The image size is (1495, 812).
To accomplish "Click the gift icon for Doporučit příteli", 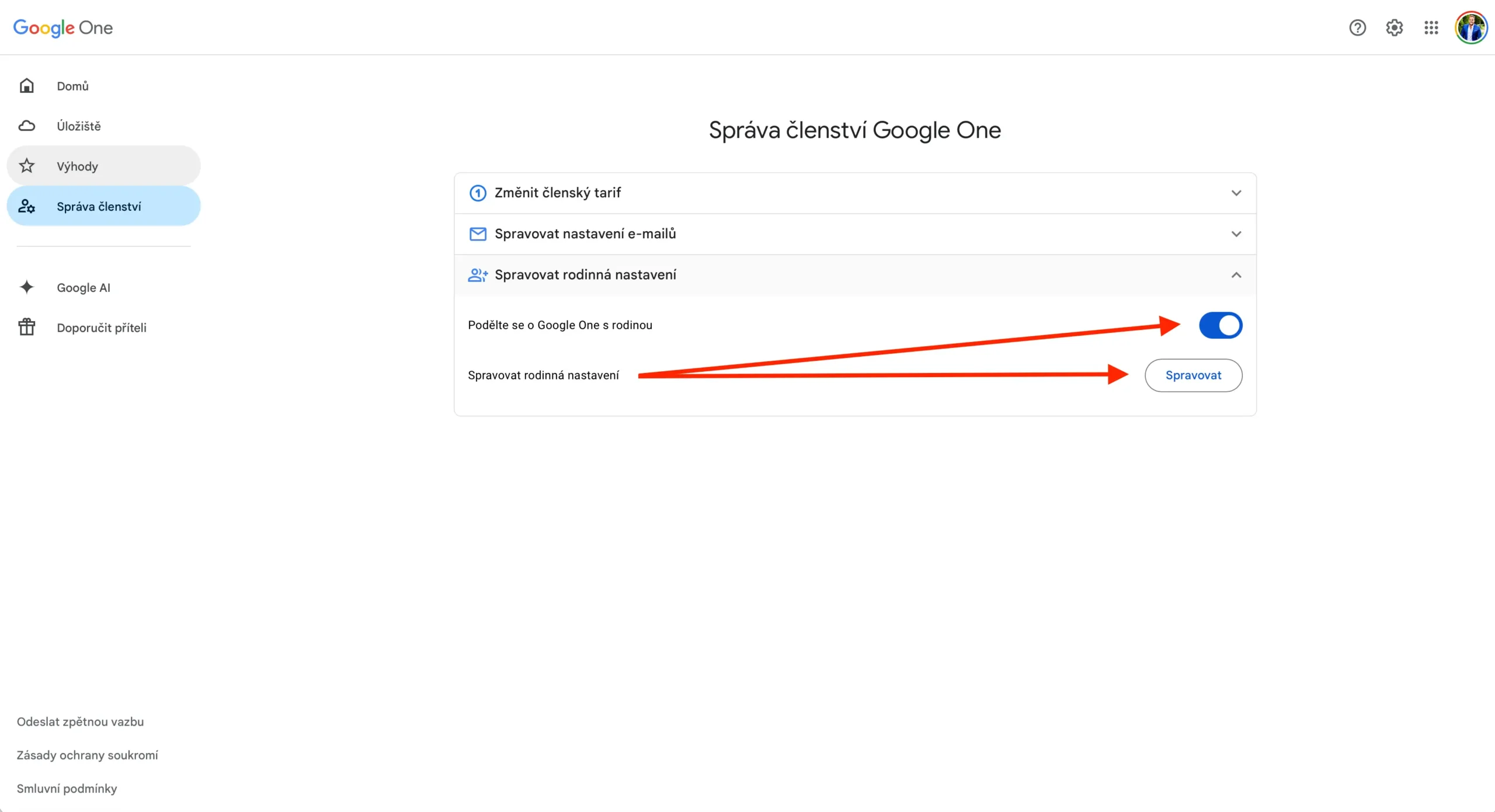I will click(26, 327).
